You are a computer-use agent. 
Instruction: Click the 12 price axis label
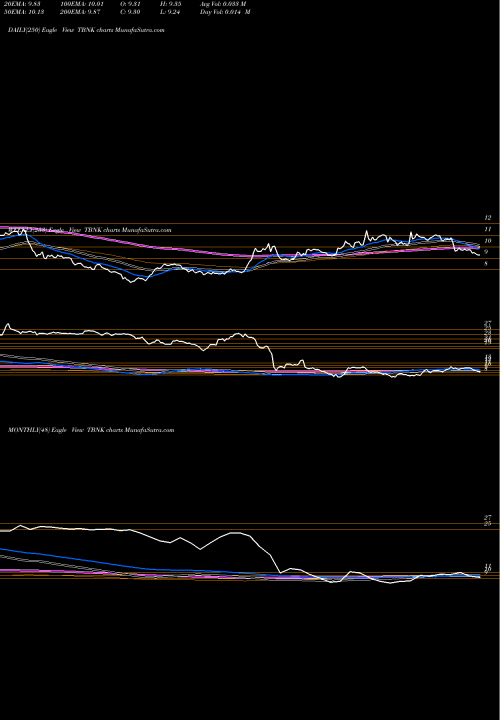[487, 218]
